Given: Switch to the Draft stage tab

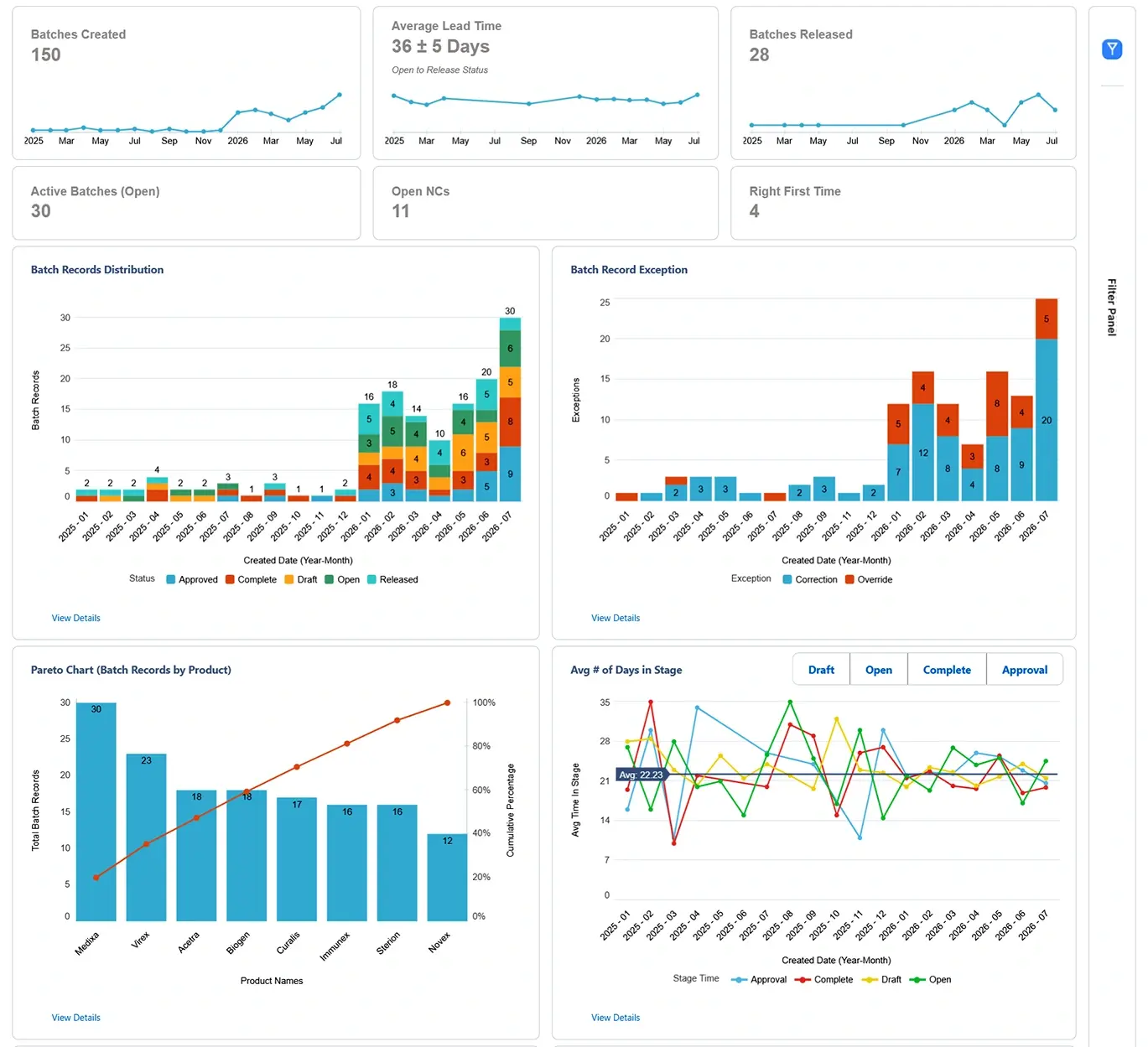Looking at the screenshot, I should (821, 670).
